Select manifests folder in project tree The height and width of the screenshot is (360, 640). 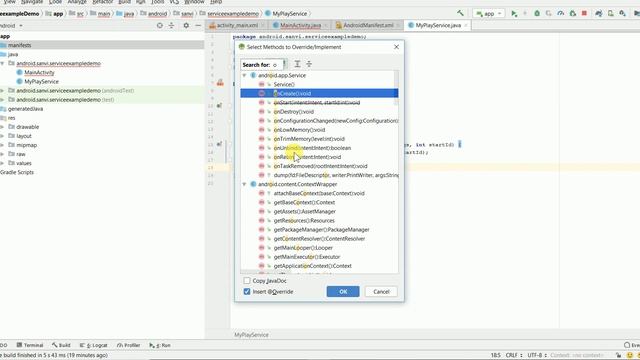(19, 45)
